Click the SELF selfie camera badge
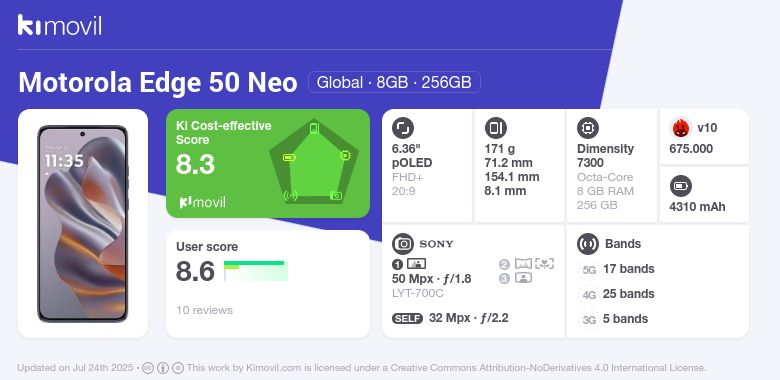The image size is (780, 380). (x=407, y=318)
